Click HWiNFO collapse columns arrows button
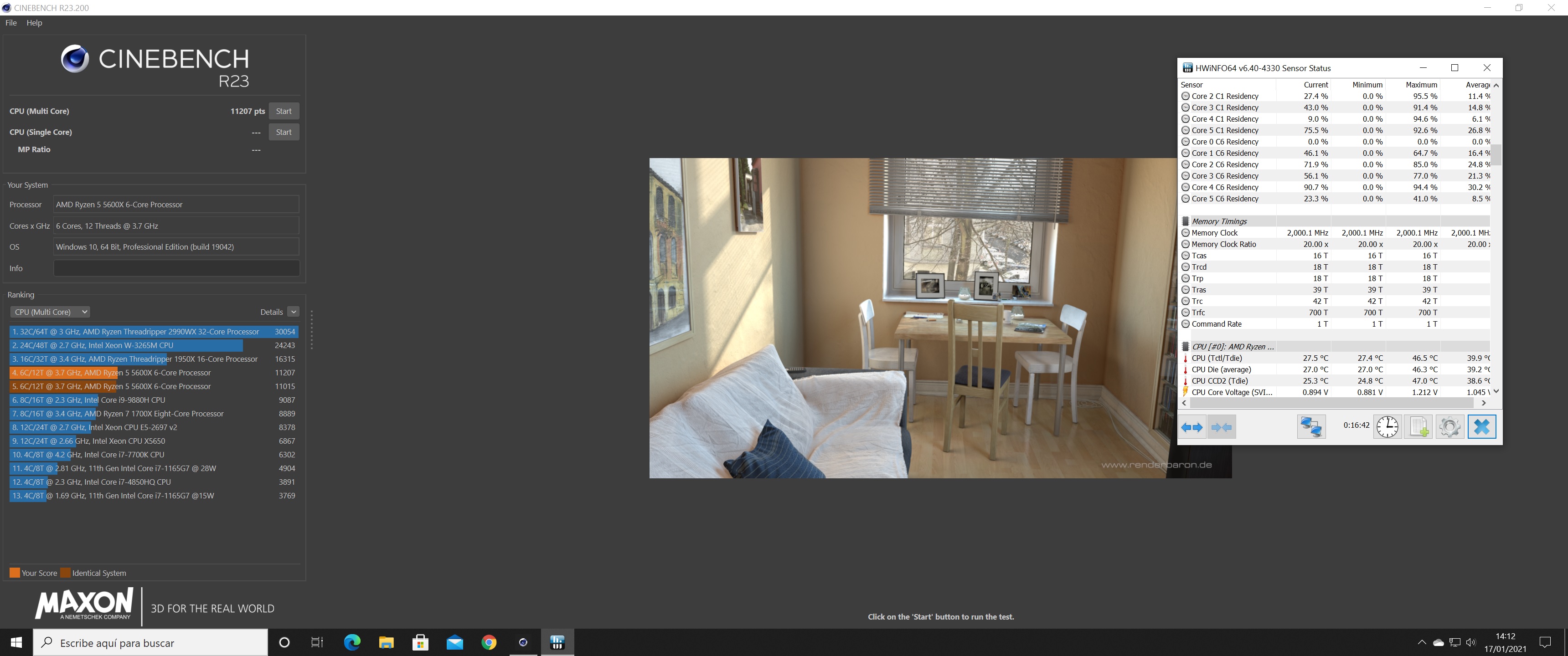1568x656 pixels. 1222,426
